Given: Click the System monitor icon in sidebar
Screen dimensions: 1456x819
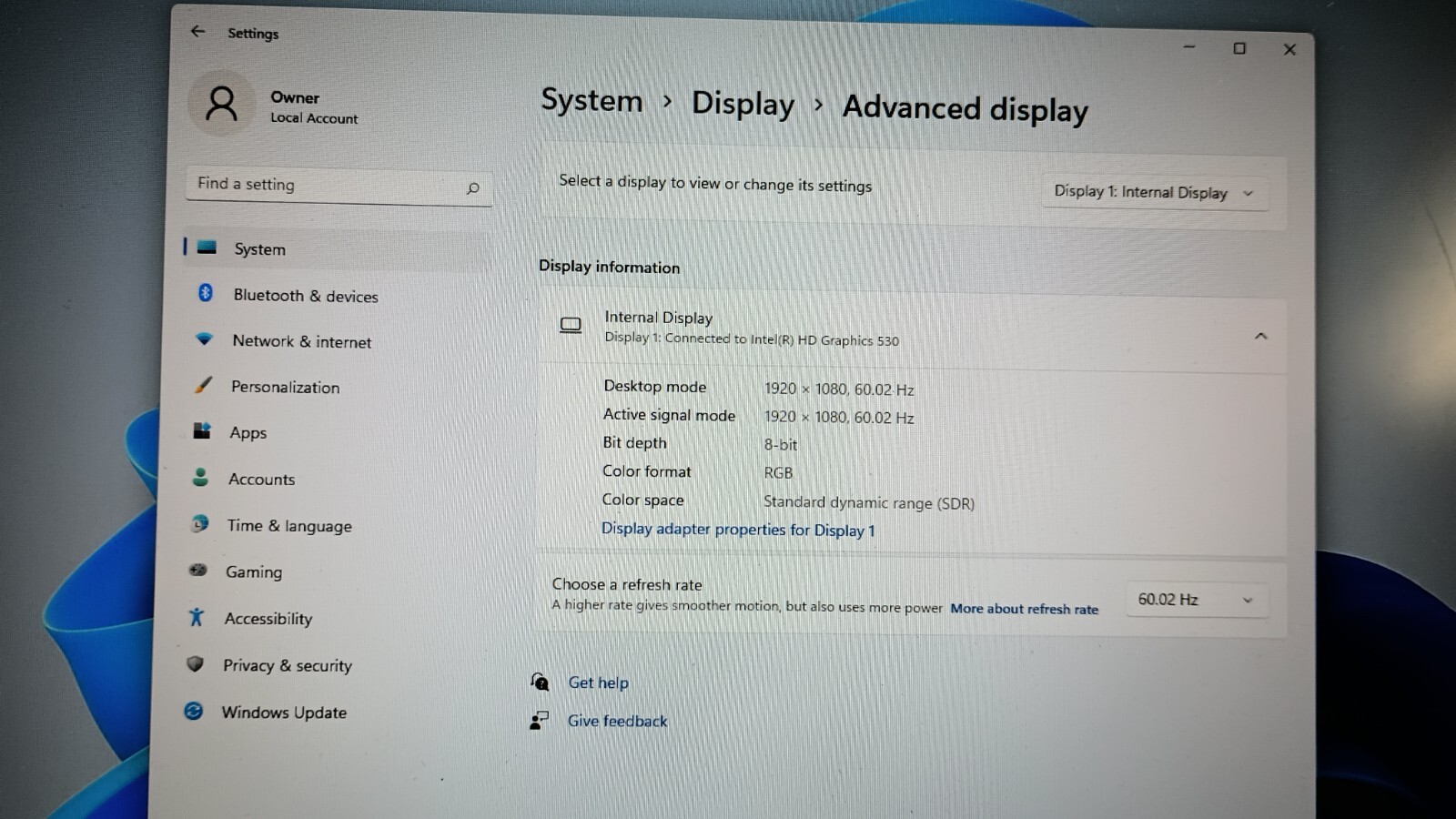Looking at the screenshot, I should (x=207, y=247).
